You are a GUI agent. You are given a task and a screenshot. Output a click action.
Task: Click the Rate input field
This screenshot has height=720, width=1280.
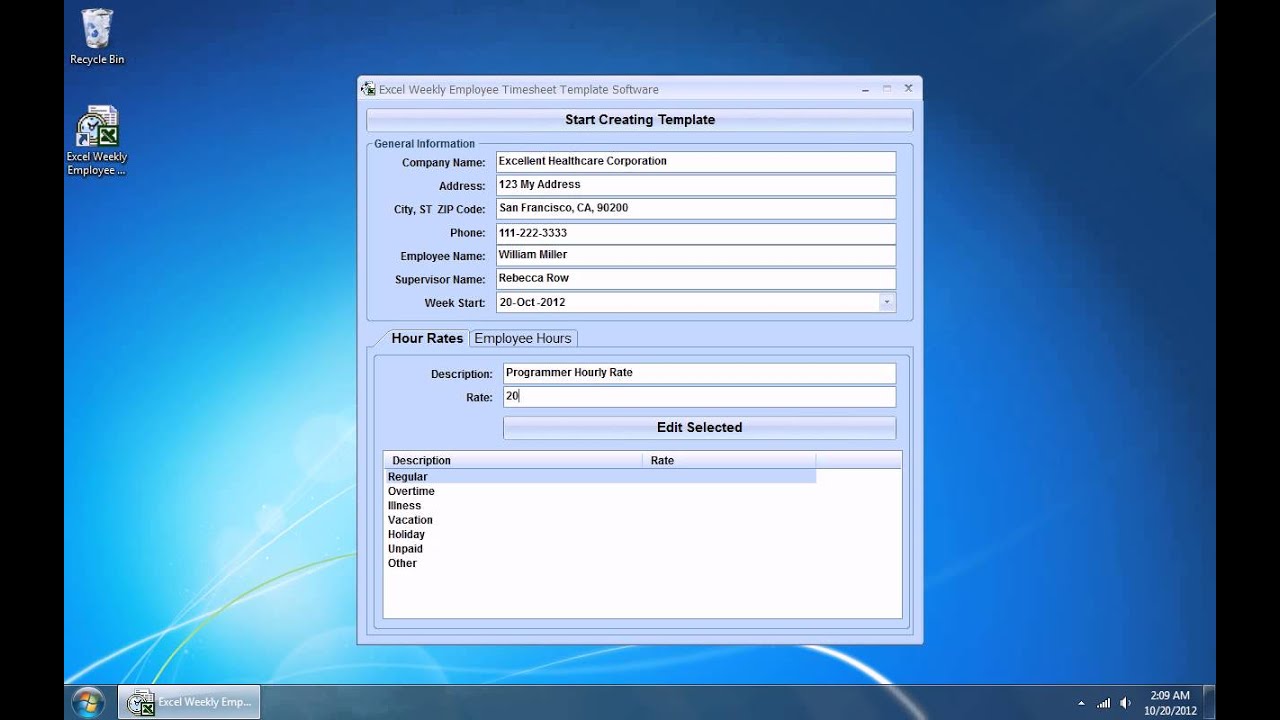coord(699,397)
